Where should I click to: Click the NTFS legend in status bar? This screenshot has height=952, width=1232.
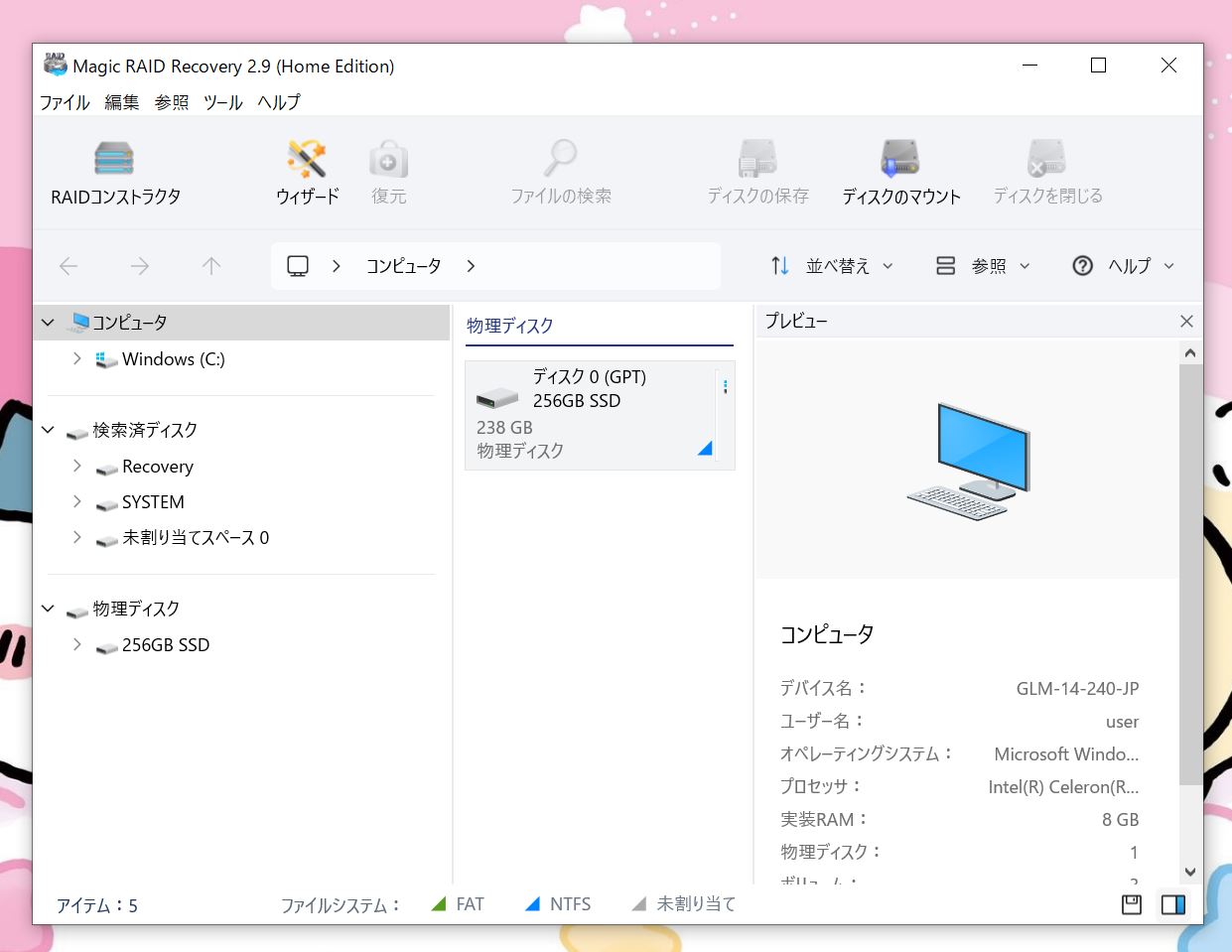[558, 904]
